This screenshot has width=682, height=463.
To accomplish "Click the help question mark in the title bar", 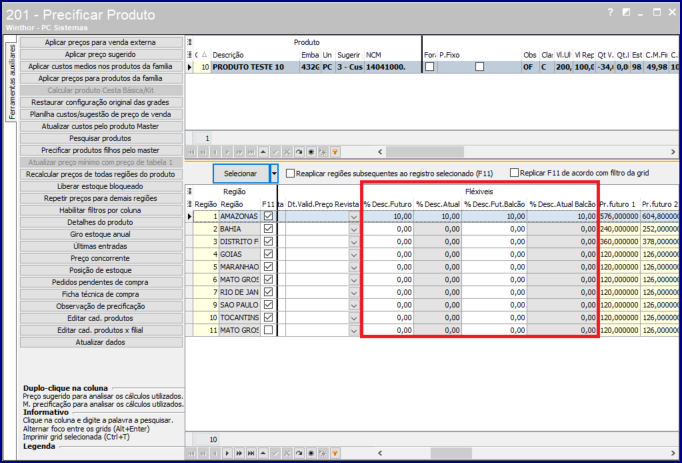I will pyautogui.click(x=610, y=12).
